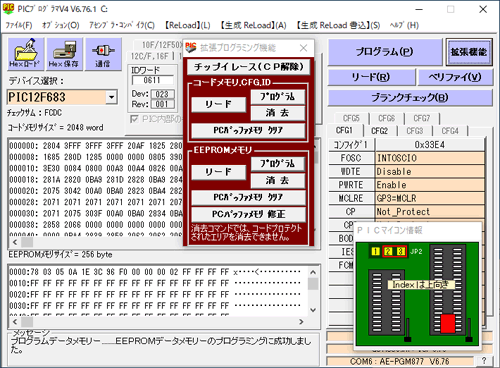500x368 pixels.
Task: Click the COM6 : AE-PGM877 V6.76 status
Action: click(x=400, y=361)
